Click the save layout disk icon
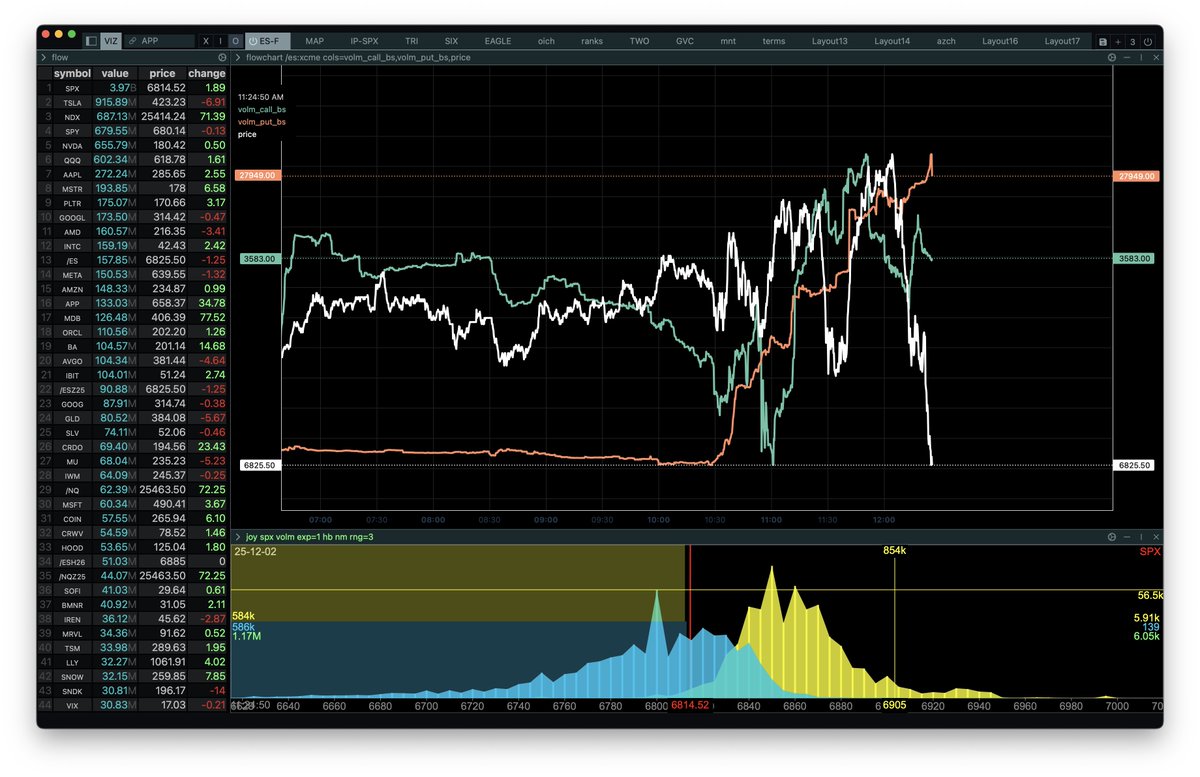 [x=1102, y=43]
